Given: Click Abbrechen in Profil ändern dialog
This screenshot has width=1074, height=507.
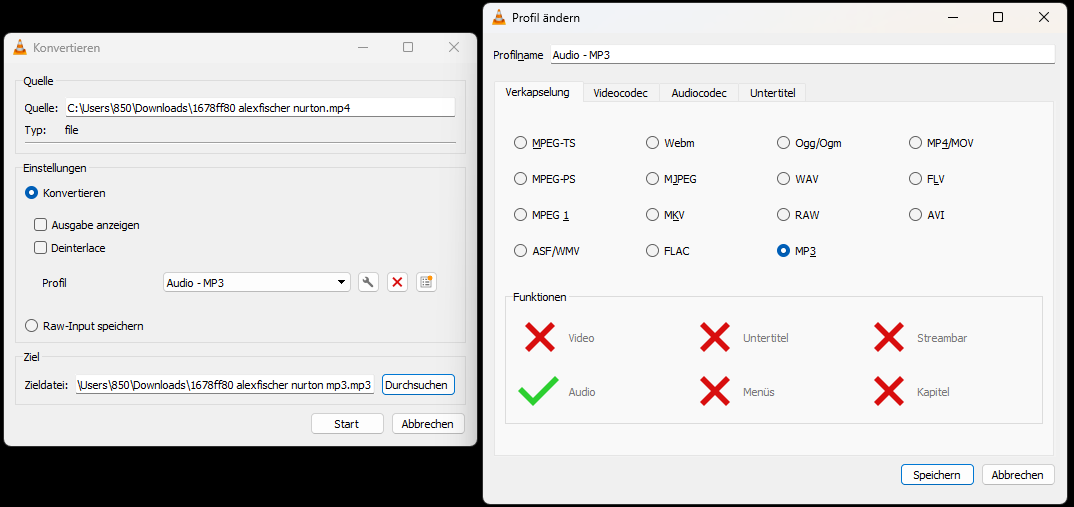Looking at the screenshot, I should 1018,474.
